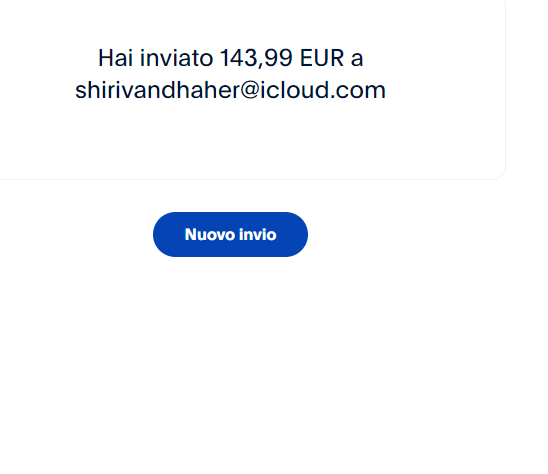The image size is (548, 474).
Task: Click the EUR currency label
Action: [322, 58]
